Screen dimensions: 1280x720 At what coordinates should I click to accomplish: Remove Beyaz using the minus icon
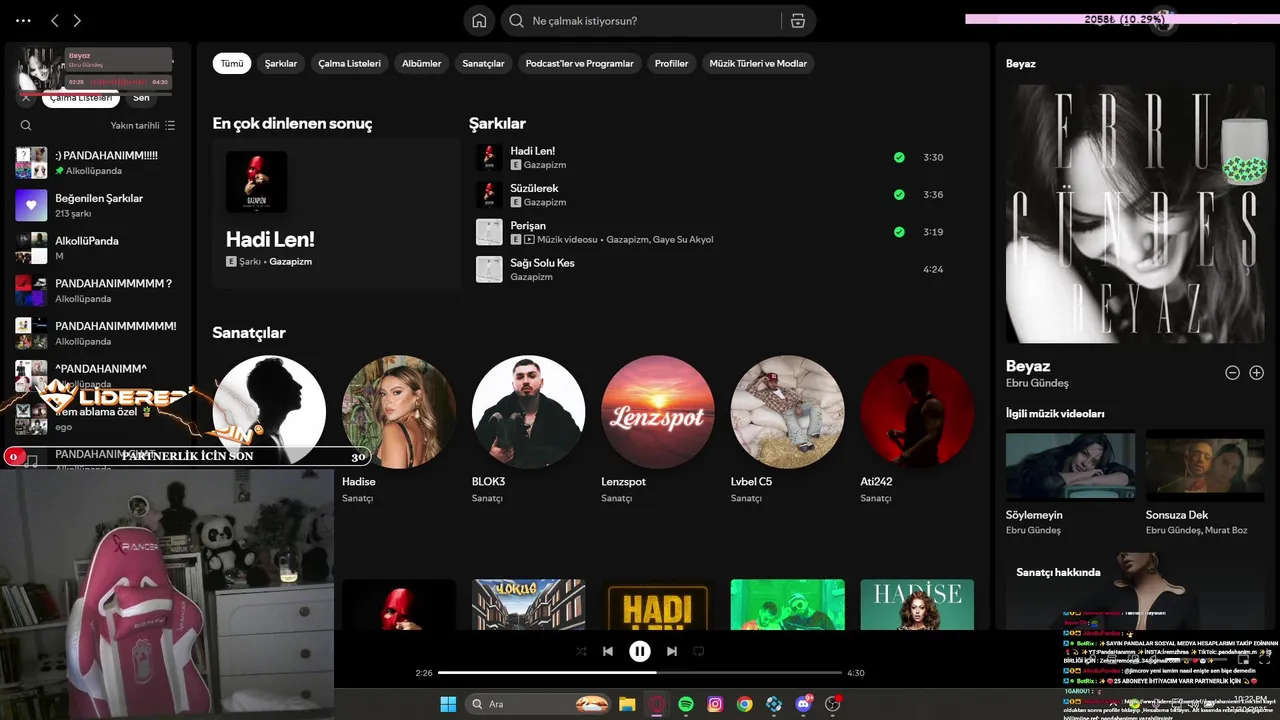coord(1233,373)
